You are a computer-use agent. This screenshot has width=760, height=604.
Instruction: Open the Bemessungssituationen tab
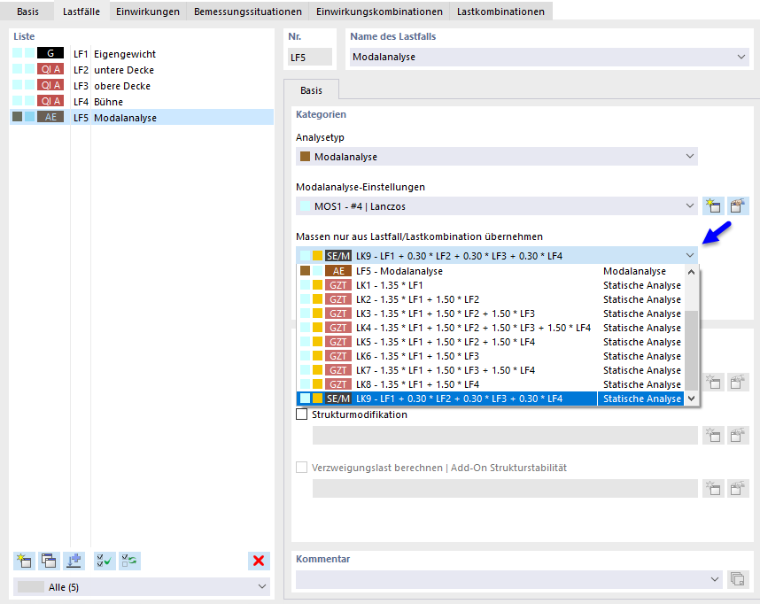pos(248,11)
